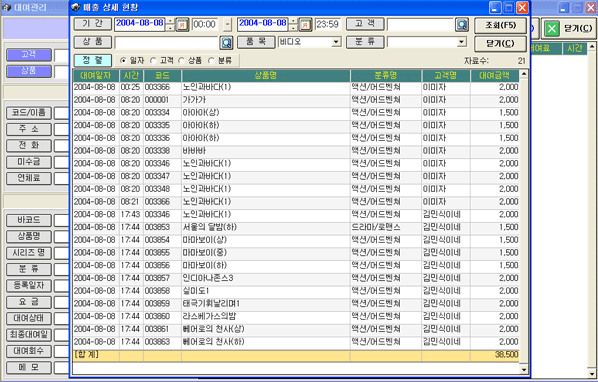This screenshot has width=598, height=382.
Task: Click the 메모 button in 대여관리
Action: click(x=29, y=367)
